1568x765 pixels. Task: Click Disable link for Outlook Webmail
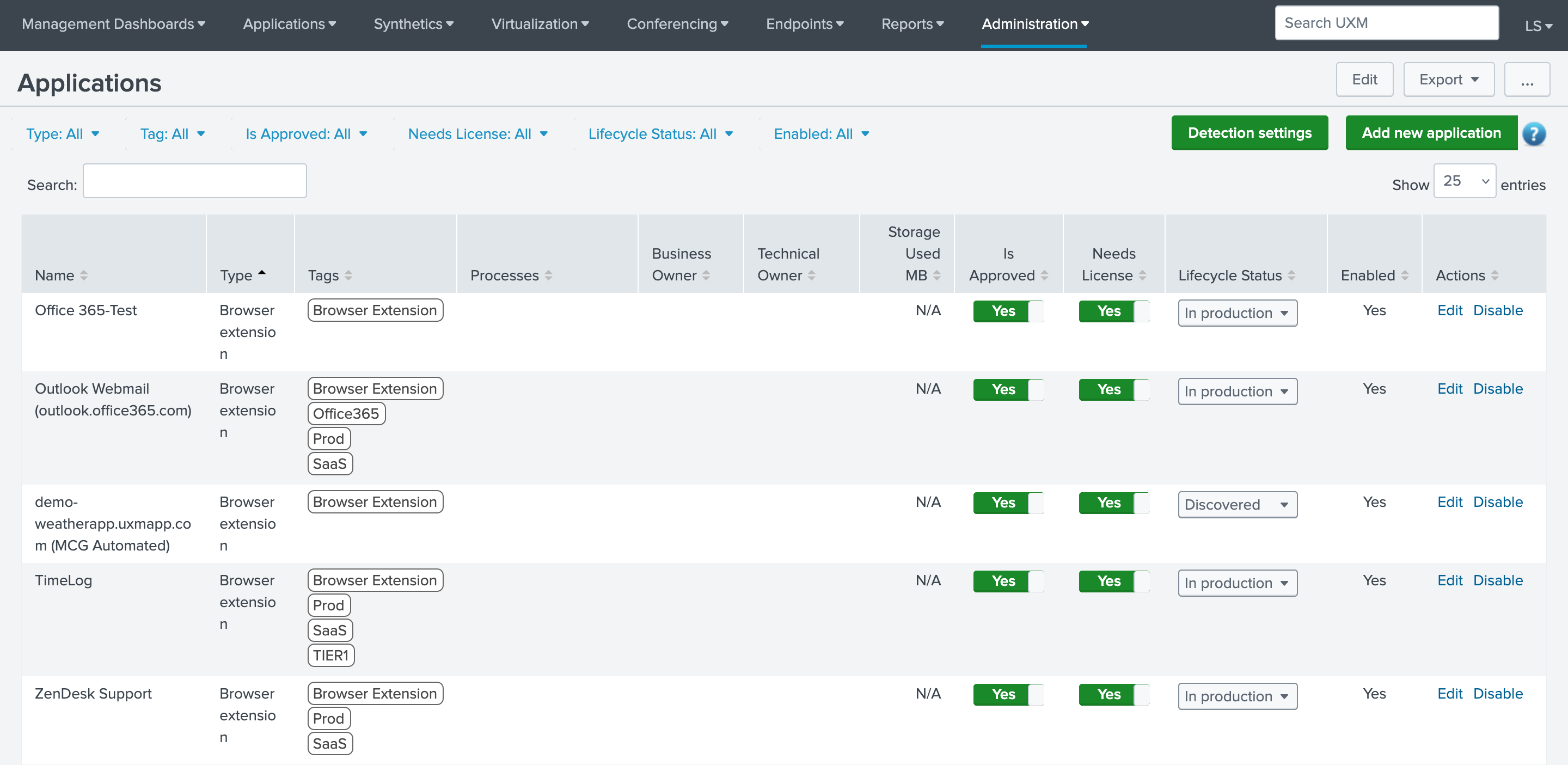(1497, 389)
